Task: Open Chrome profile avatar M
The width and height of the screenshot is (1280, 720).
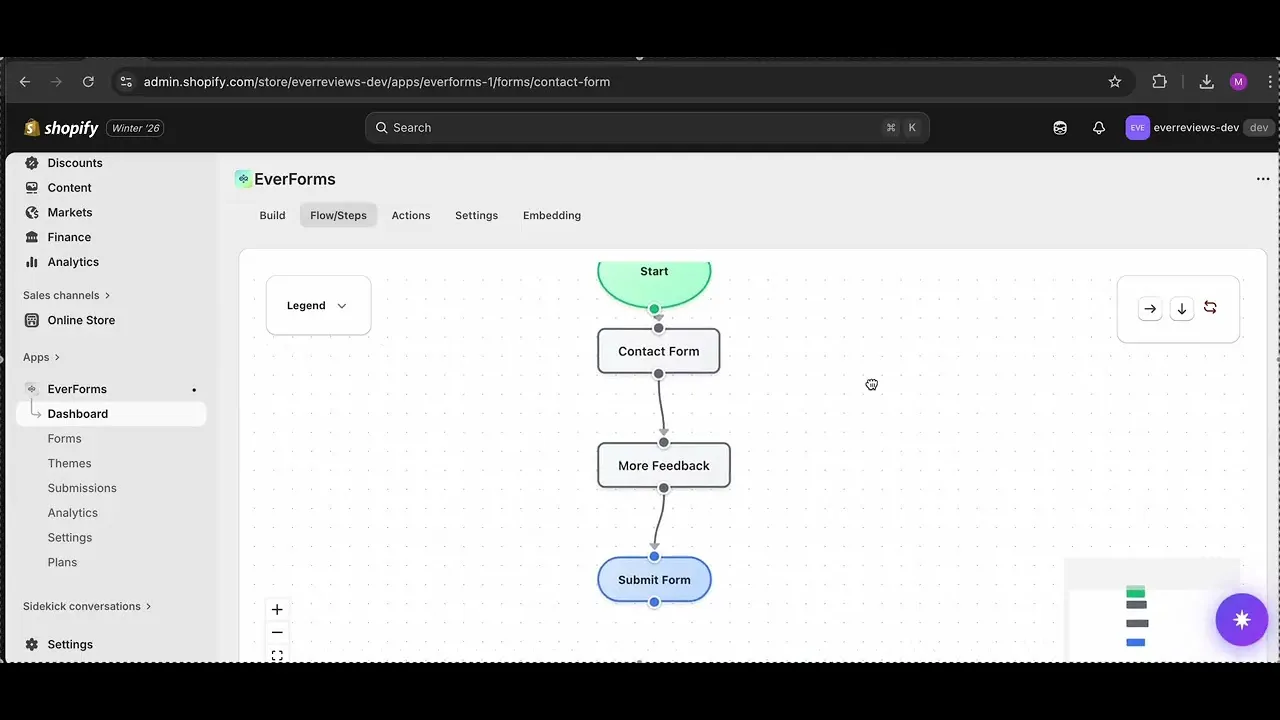Action: [x=1238, y=82]
